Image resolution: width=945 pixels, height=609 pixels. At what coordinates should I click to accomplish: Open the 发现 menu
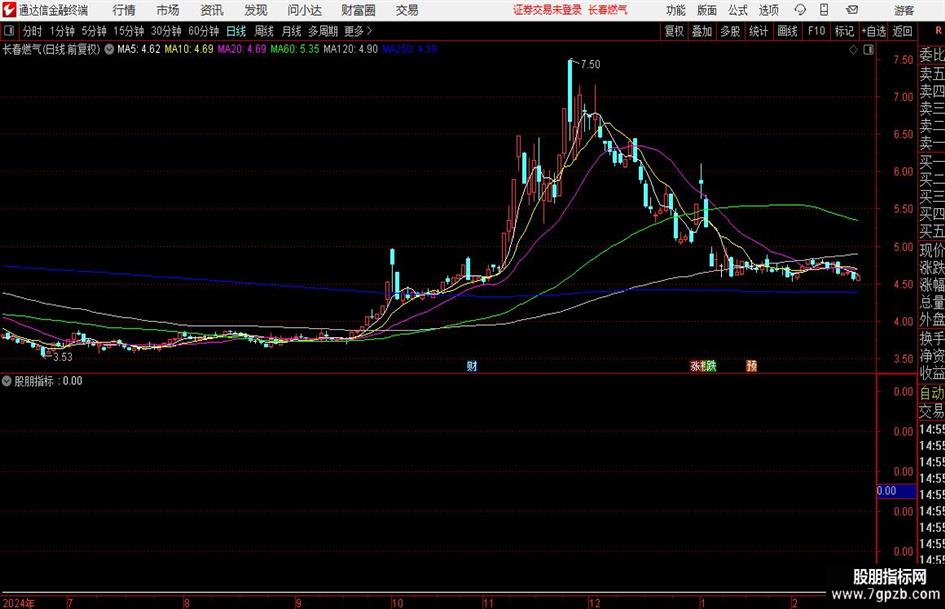click(x=256, y=10)
